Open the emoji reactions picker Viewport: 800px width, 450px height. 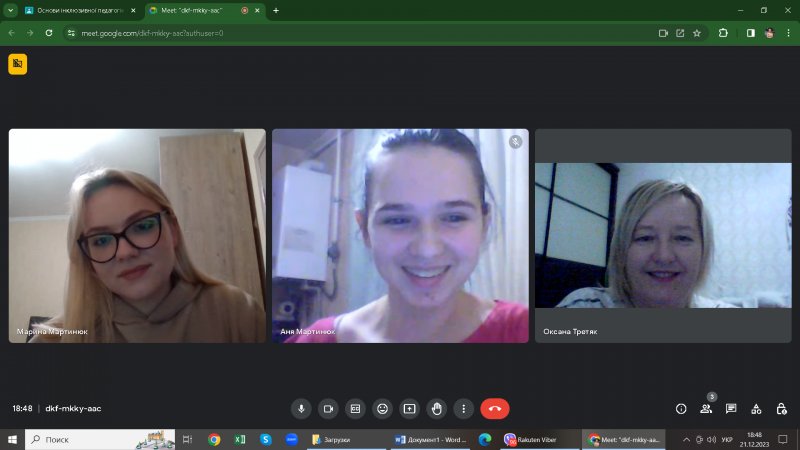382,408
